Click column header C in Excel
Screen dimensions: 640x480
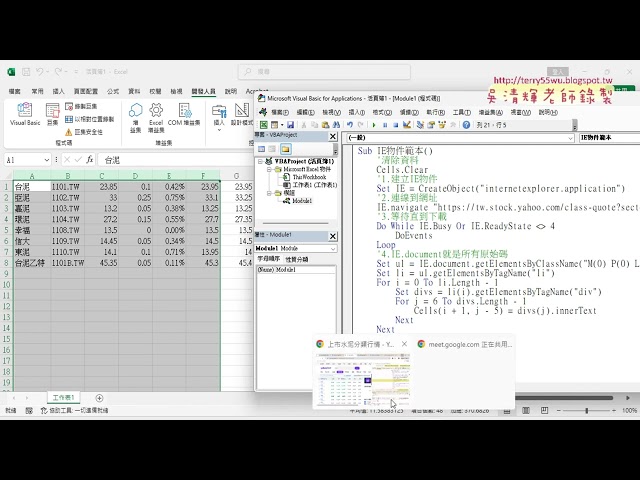(102, 176)
